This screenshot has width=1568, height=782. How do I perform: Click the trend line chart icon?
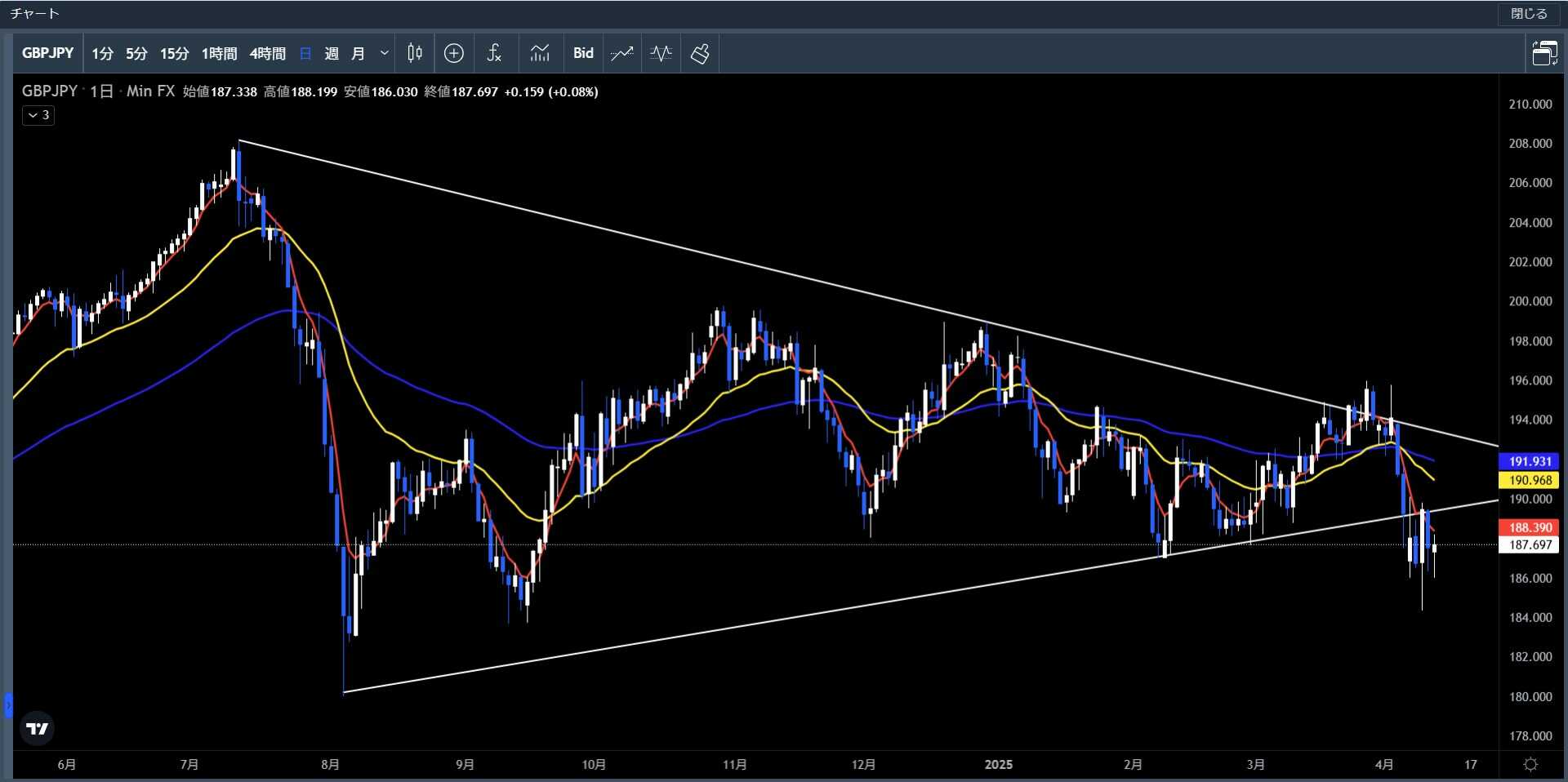[x=622, y=53]
